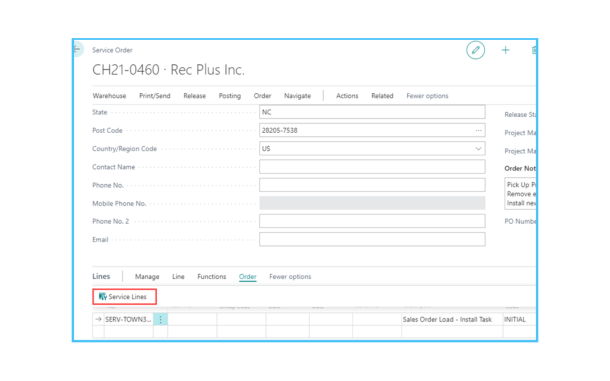Open the Posting menu
Viewport: 610px width, 381px height.
point(230,96)
